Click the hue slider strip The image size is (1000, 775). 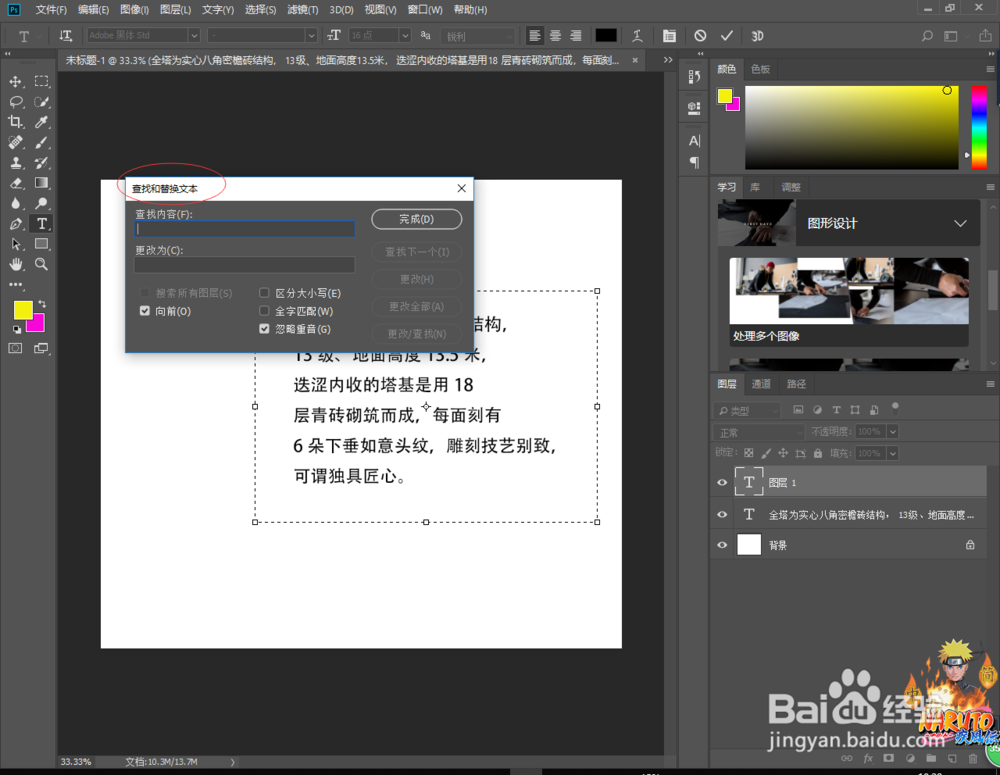tap(979, 128)
